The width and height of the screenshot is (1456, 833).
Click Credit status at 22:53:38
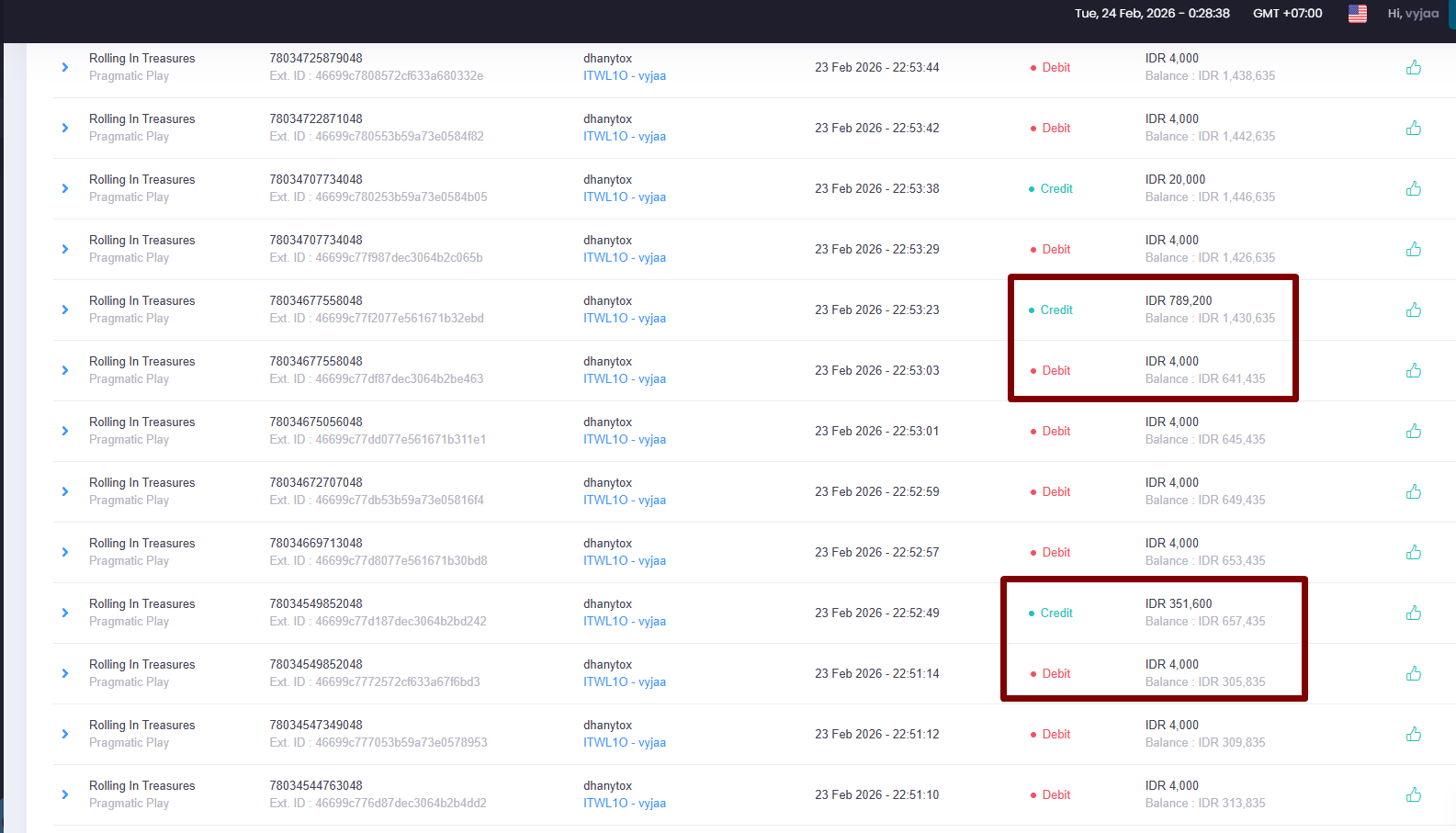point(1051,188)
